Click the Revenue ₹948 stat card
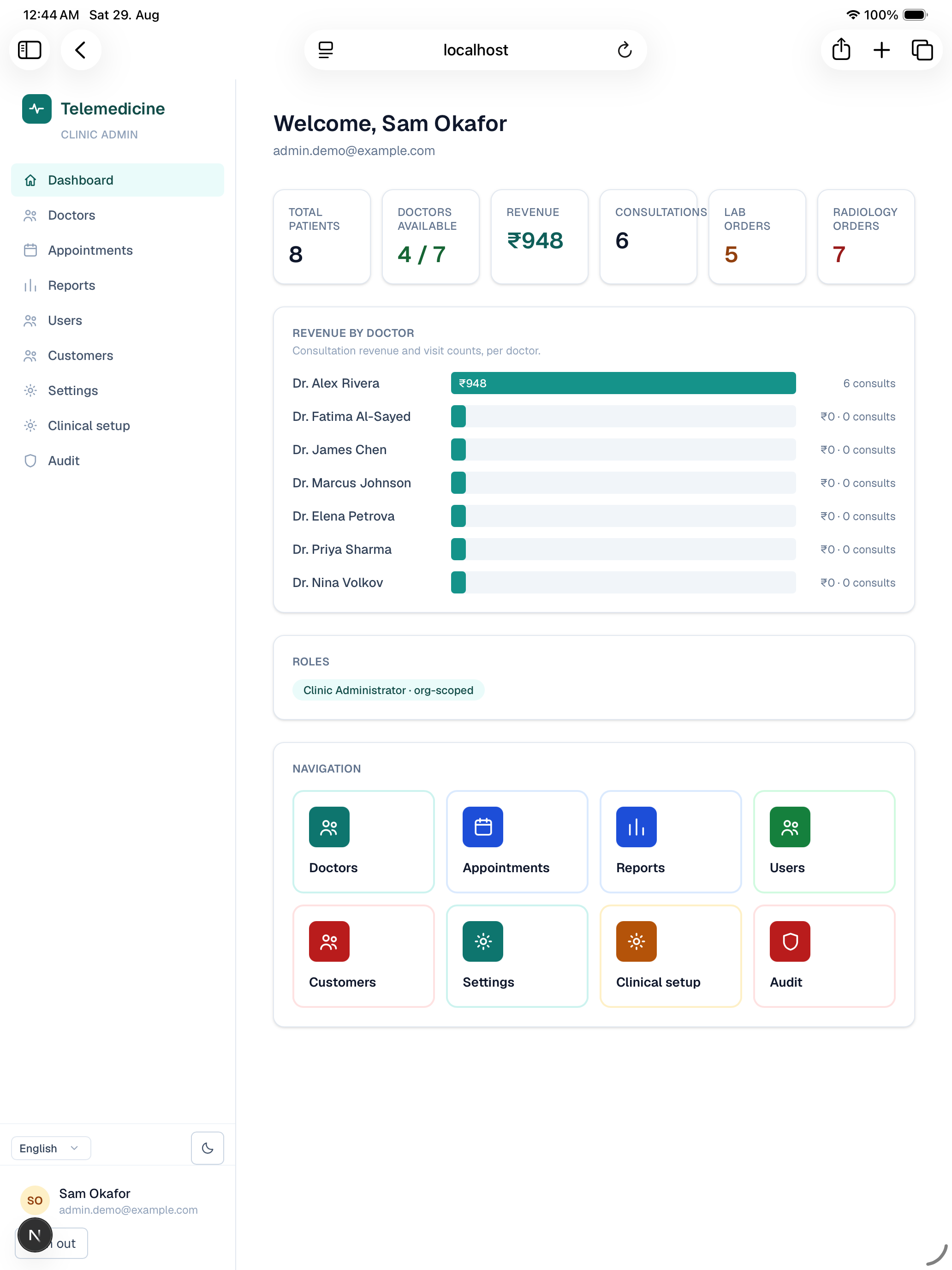This screenshot has width=952, height=1270. pyautogui.click(x=539, y=237)
